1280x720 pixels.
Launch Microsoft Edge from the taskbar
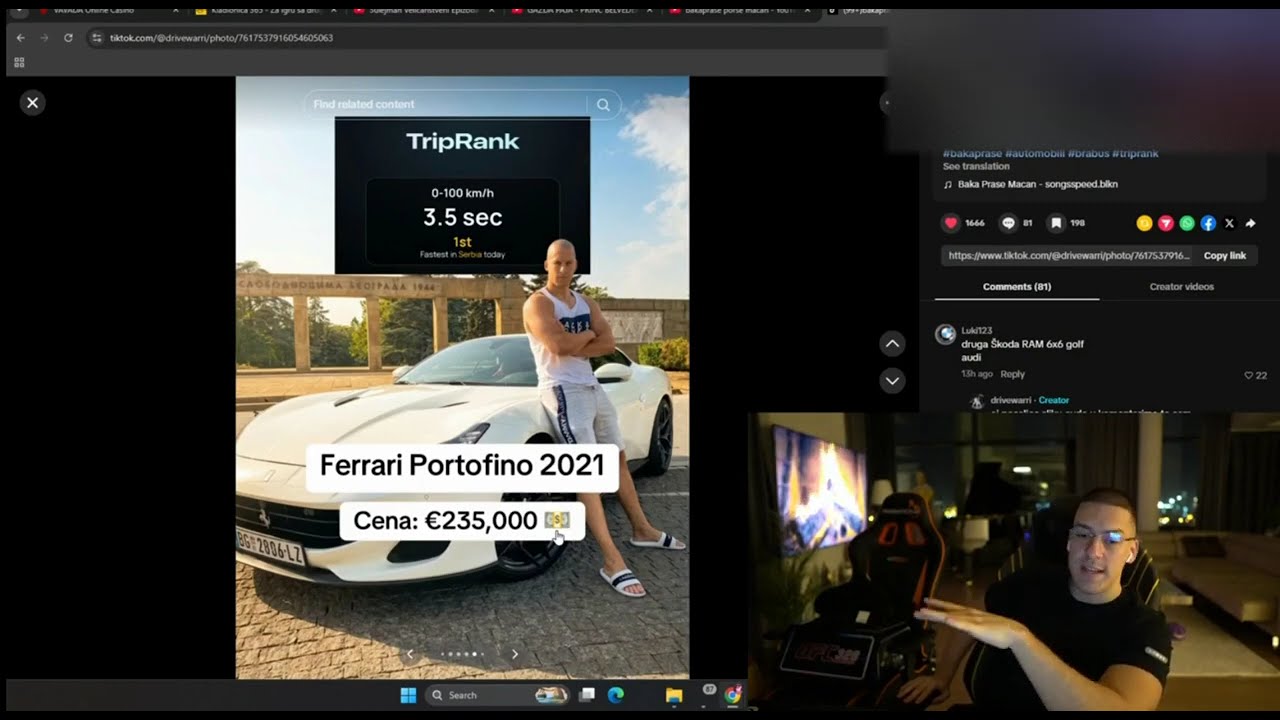coord(616,695)
